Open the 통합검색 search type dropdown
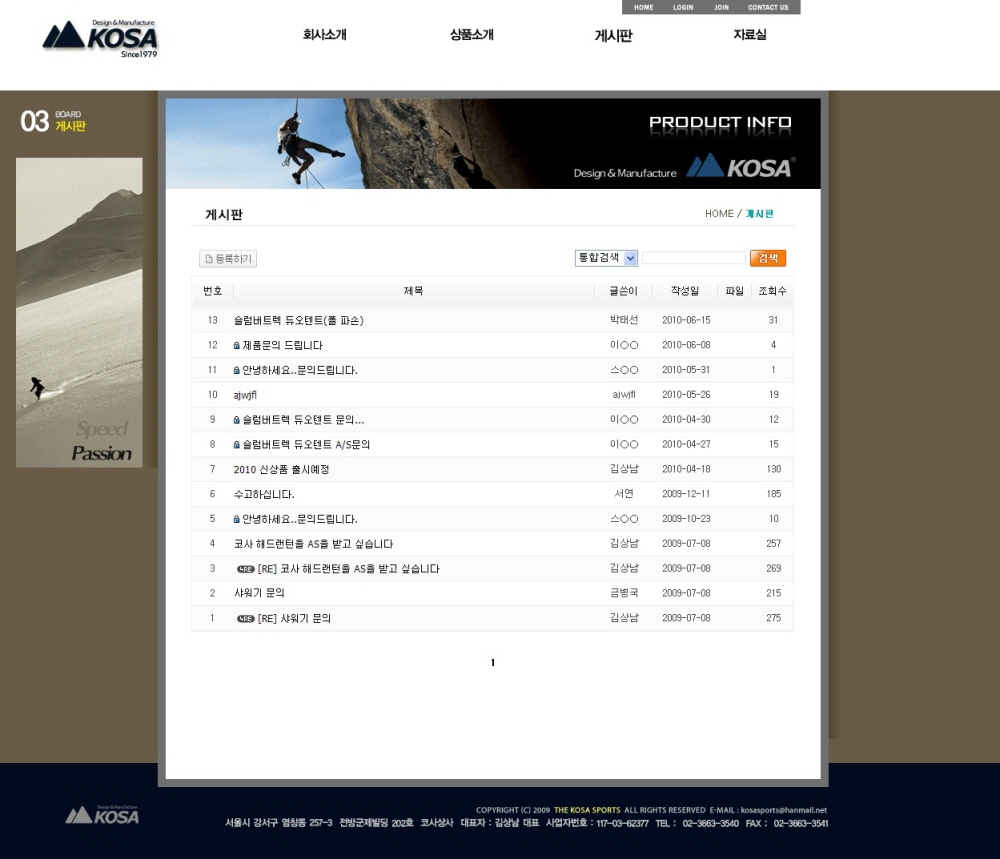This screenshot has width=1000, height=859. pos(606,258)
